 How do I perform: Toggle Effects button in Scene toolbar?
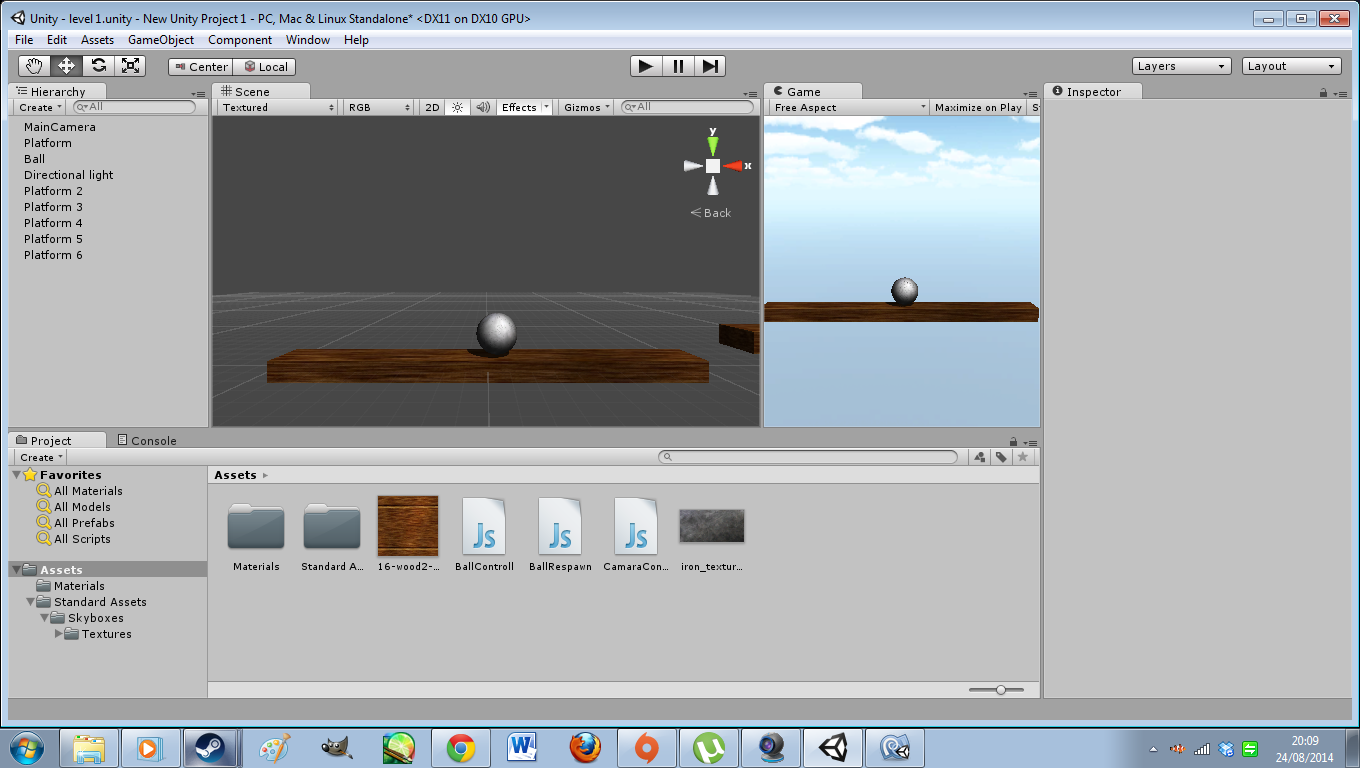(x=519, y=107)
